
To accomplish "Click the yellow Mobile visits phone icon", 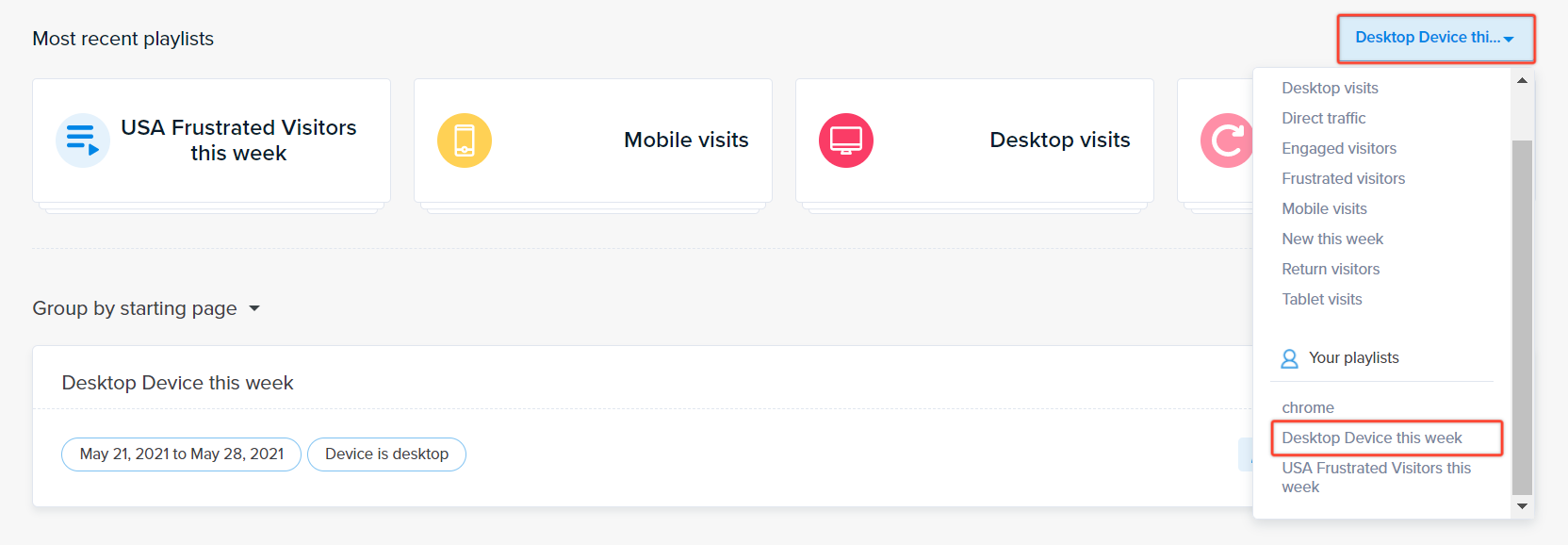I will (x=465, y=140).
